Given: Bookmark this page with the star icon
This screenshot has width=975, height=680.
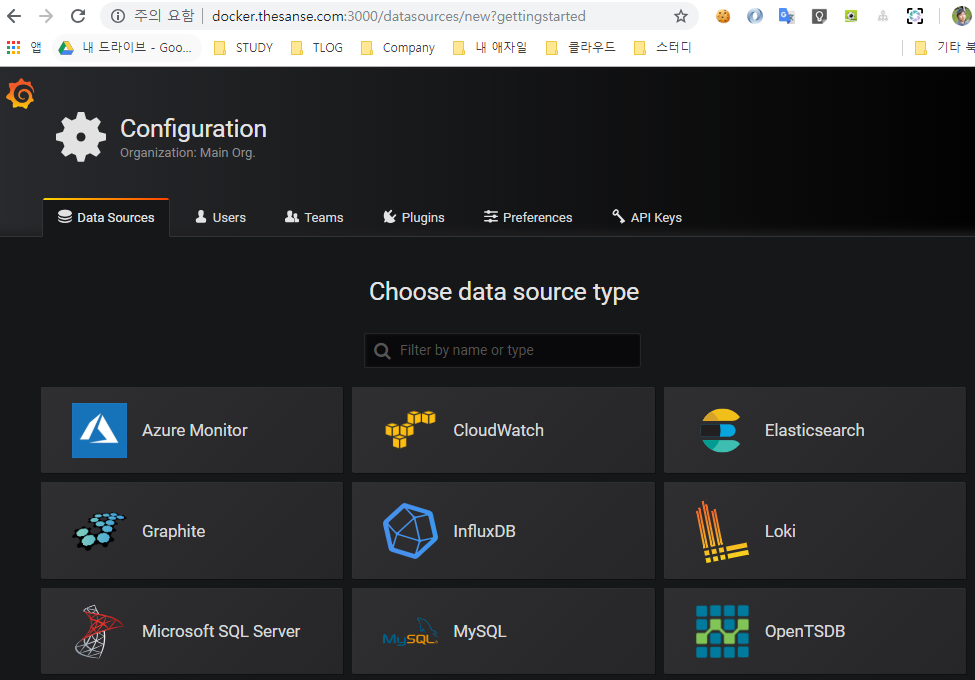Looking at the screenshot, I should (x=681, y=16).
